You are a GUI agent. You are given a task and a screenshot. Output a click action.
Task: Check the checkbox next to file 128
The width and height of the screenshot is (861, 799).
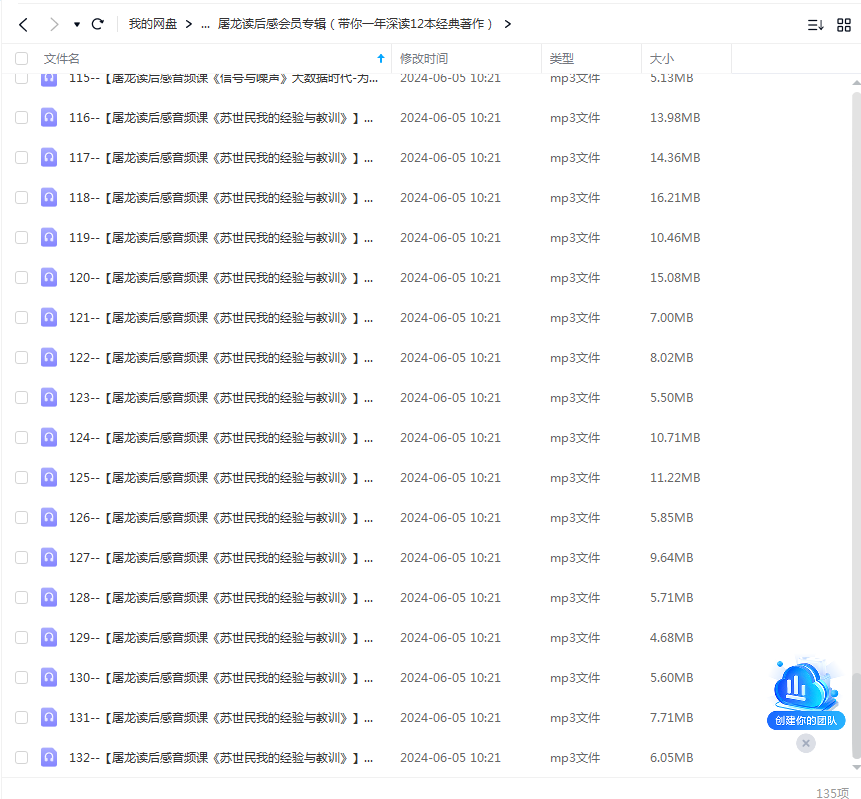pos(21,597)
